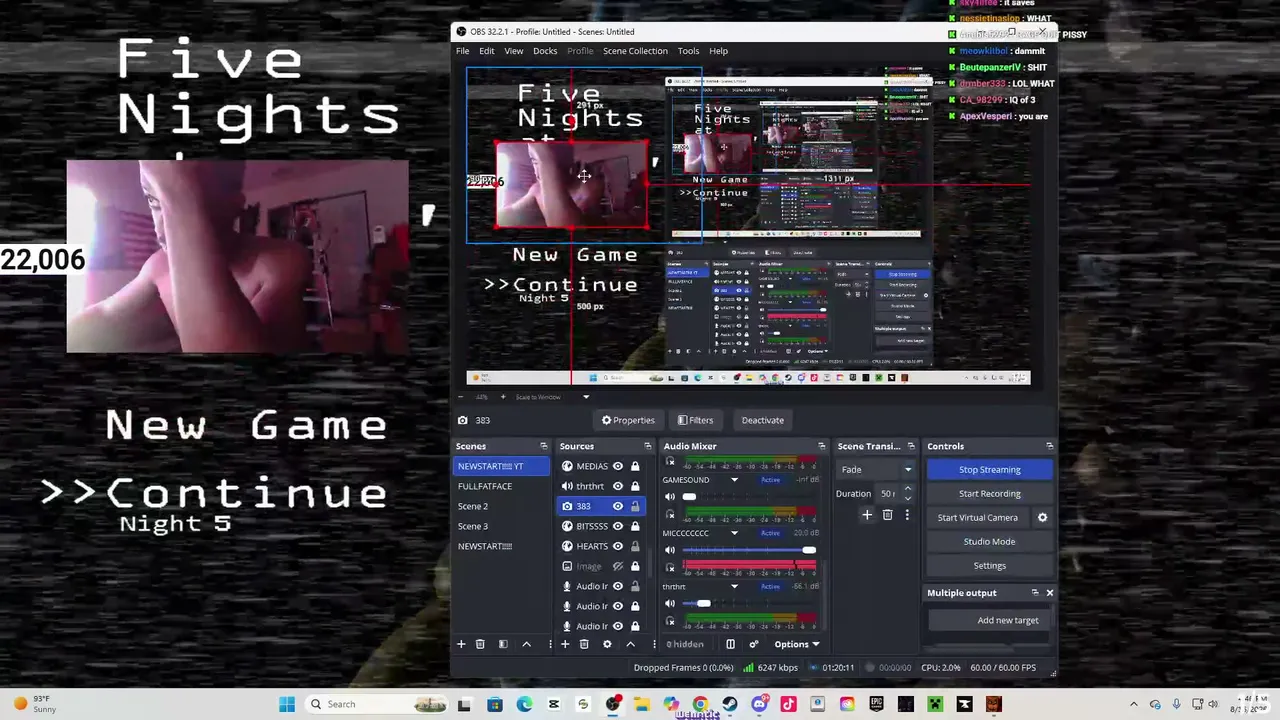Mute the GAMESOUND speaker icon
The width and height of the screenshot is (1280, 720).
670,497
